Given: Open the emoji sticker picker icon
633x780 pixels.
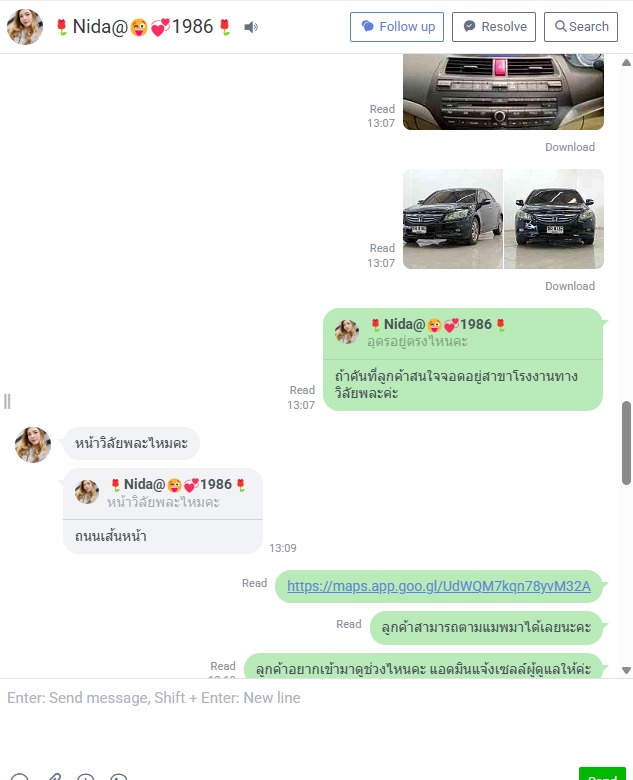Looking at the screenshot, I should [x=20, y=777].
